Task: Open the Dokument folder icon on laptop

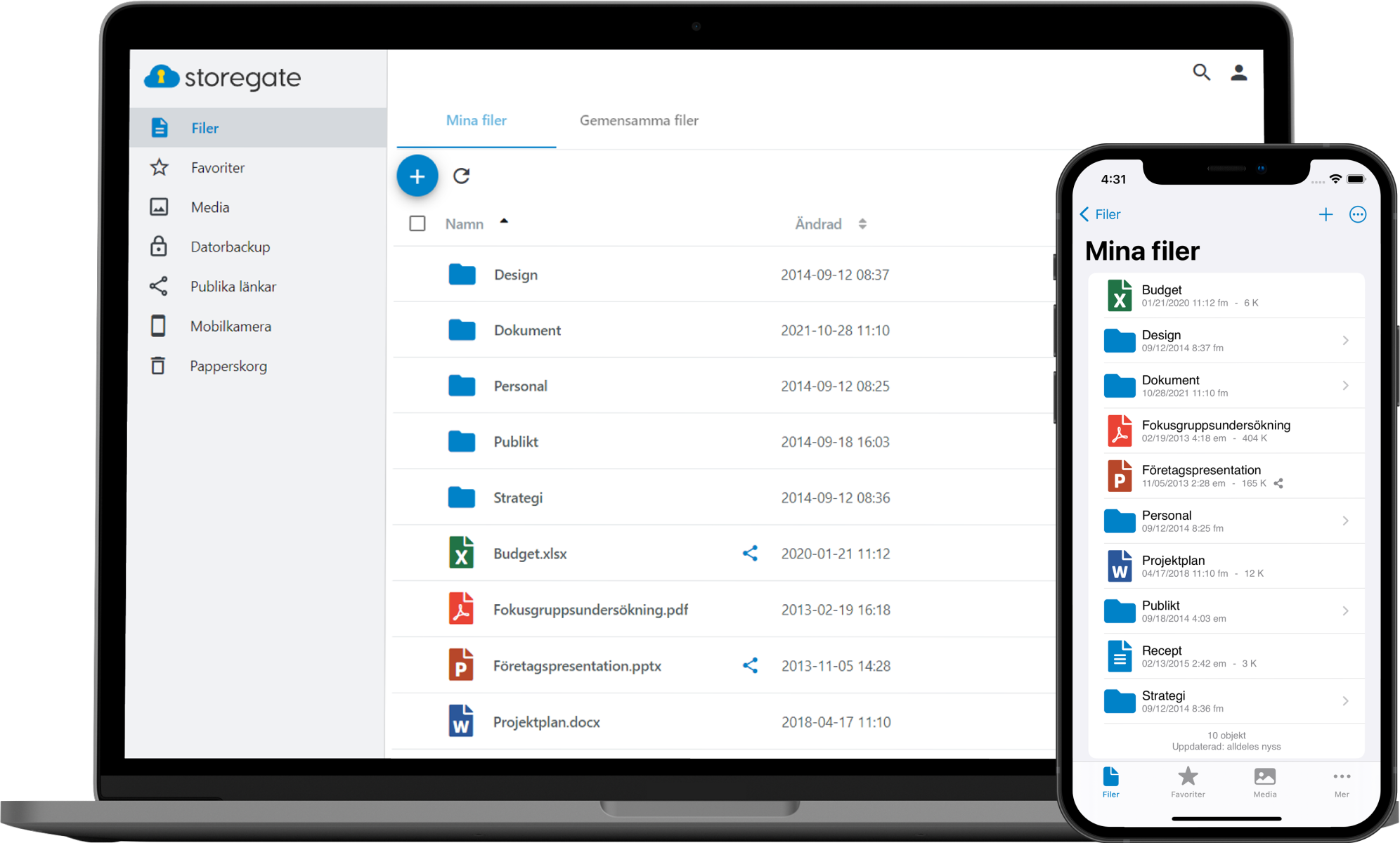Action: pos(462,329)
